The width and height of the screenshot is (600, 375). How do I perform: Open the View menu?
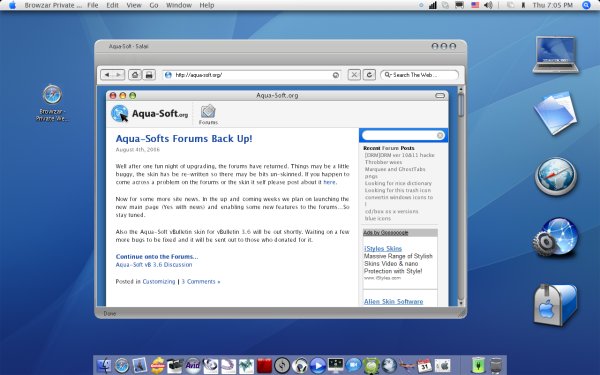click(134, 5)
